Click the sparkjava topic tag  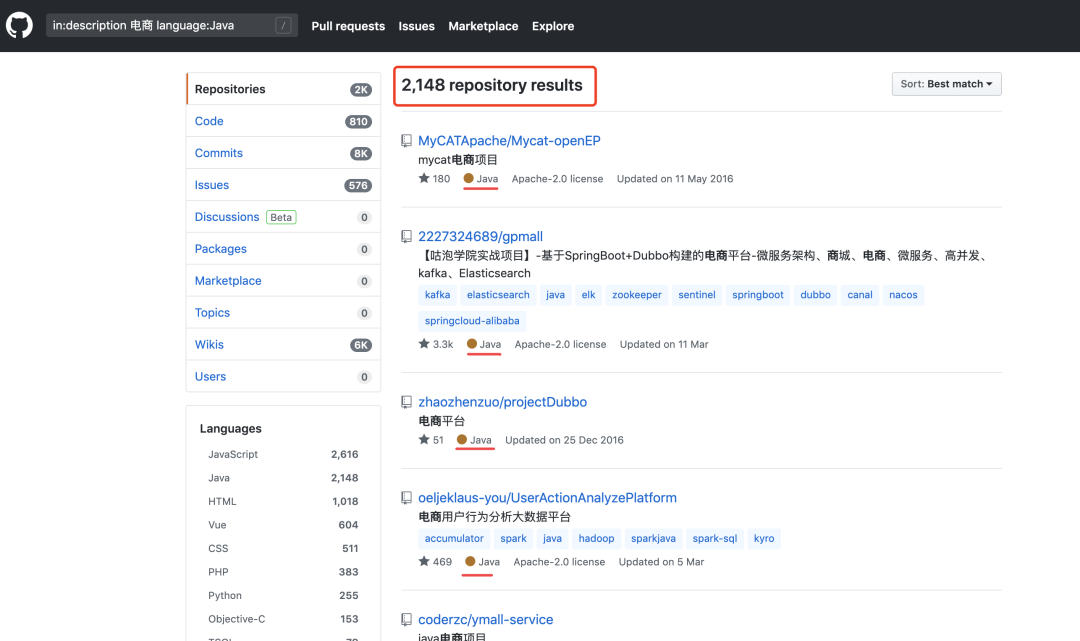[653, 538]
